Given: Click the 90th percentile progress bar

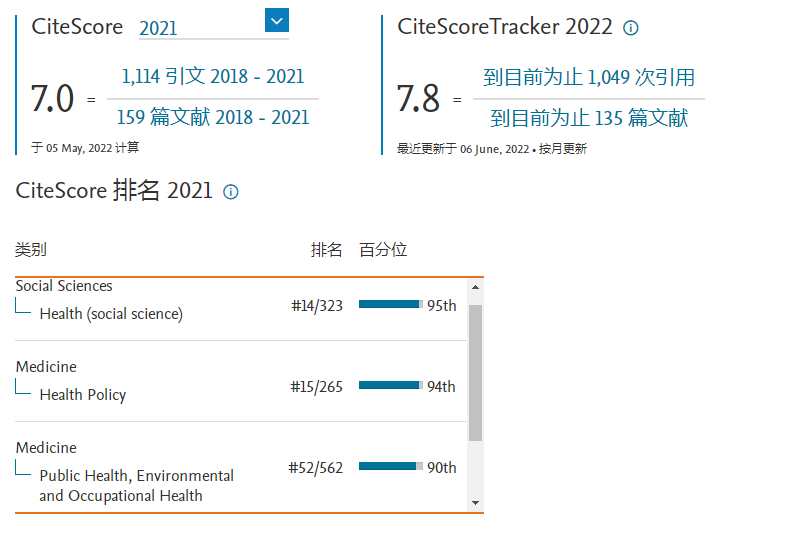Looking at the screenshot, I should point(391,466).
